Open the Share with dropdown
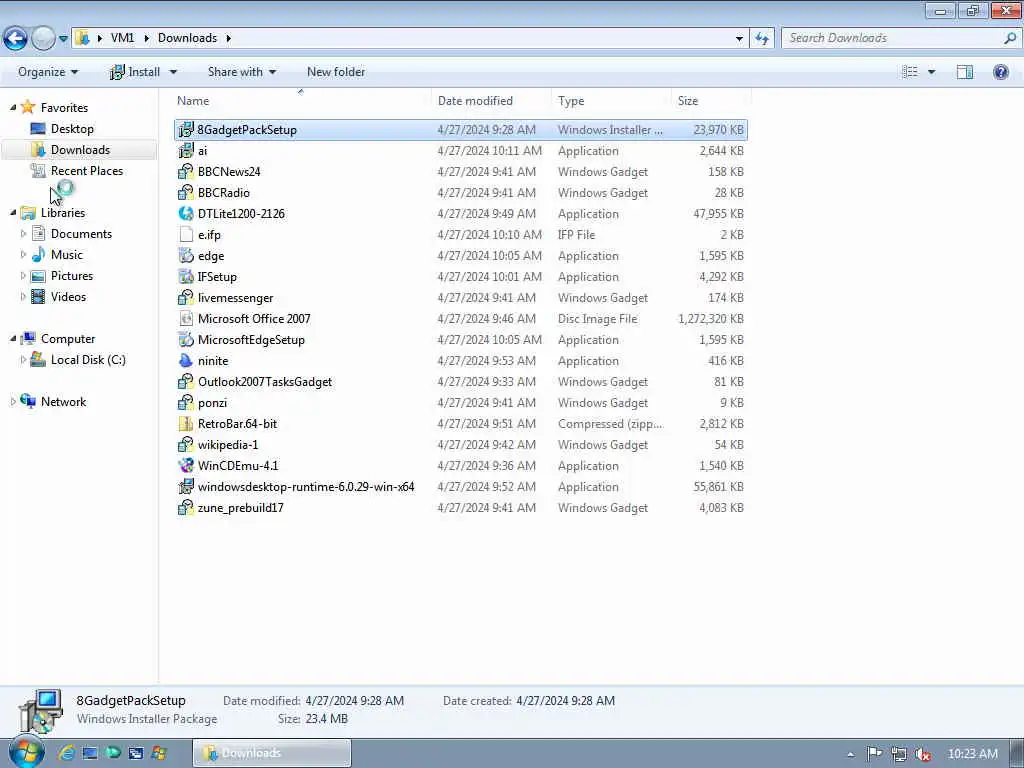Screen dimensions: 1024x768 [242, 72]
